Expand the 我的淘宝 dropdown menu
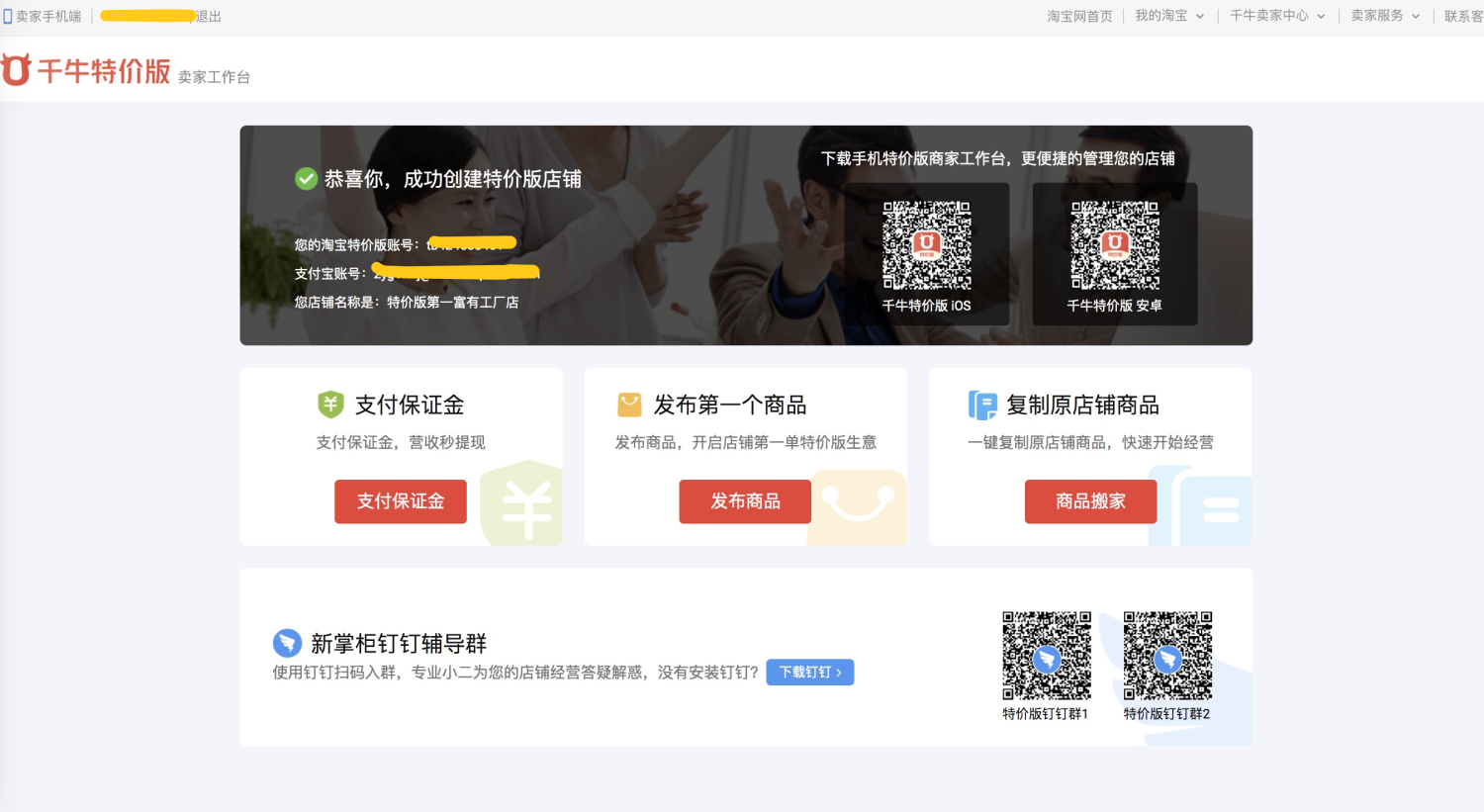The width and height of the screenshot is (1484, 812). click(1169, 16)
